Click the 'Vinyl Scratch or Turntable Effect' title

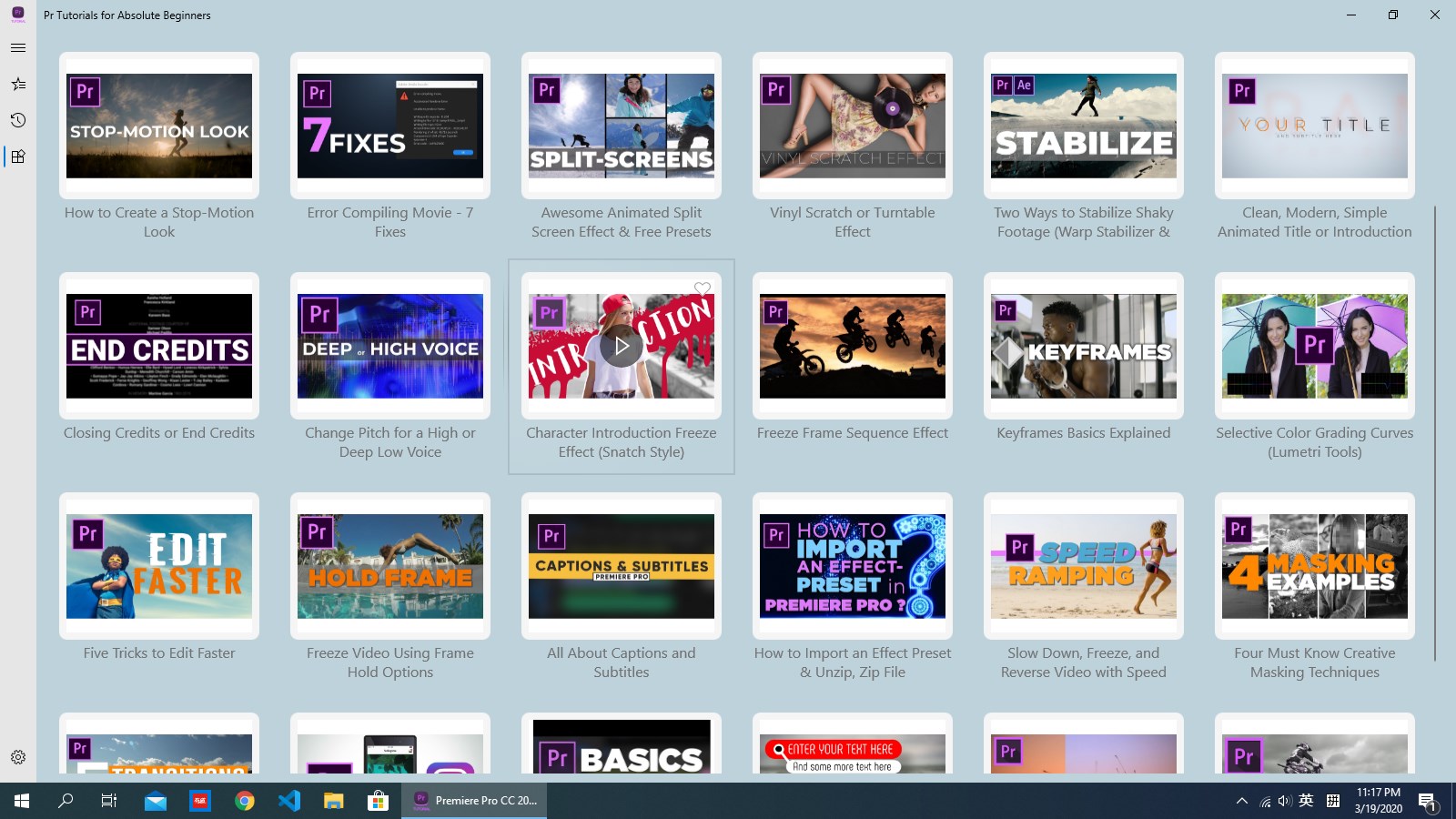pos(853,222)
